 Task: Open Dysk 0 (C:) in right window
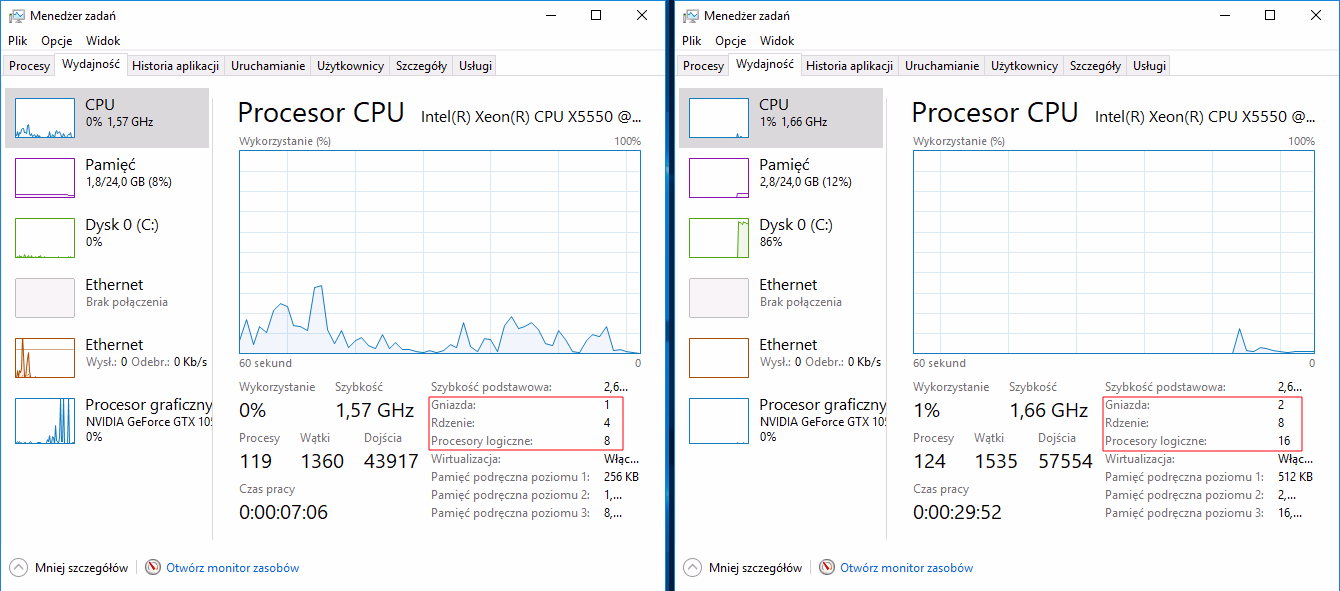(795, 233)
